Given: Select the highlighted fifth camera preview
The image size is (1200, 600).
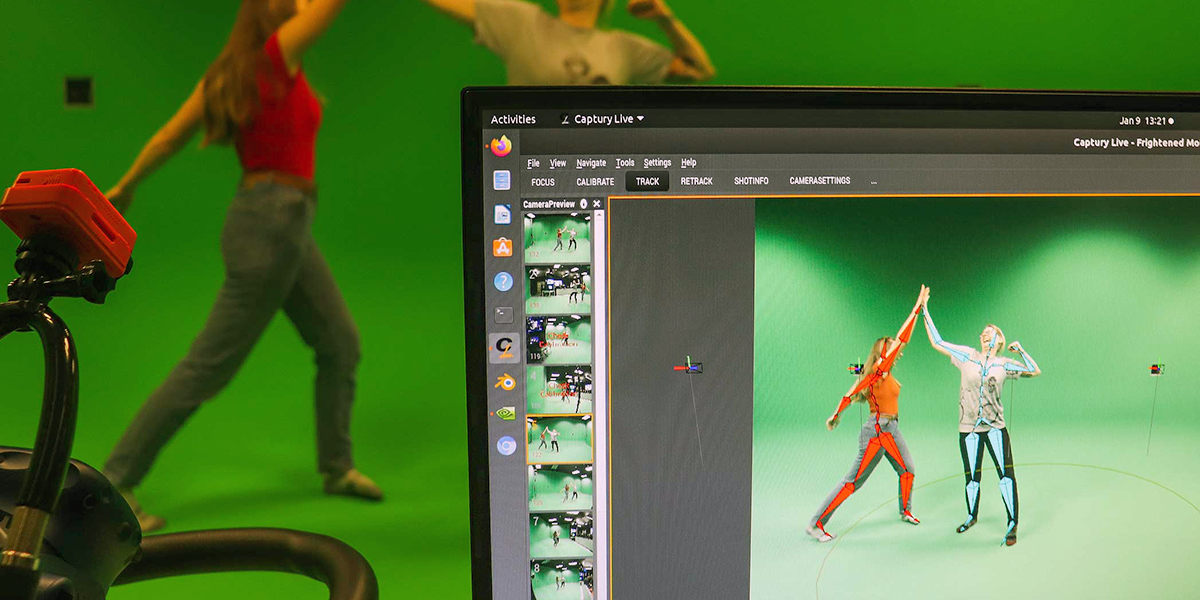Looking at the screenshot, I should click(560, 440).
